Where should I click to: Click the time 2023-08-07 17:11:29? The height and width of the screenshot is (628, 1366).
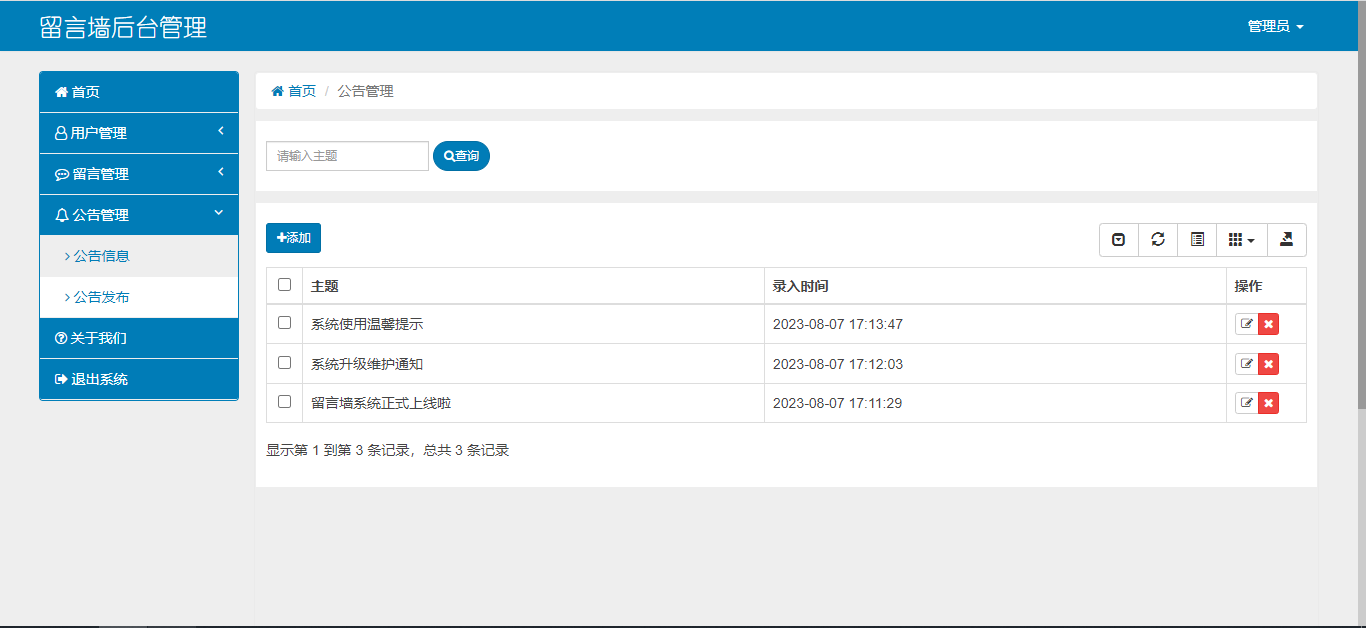(x=838, y=403)
